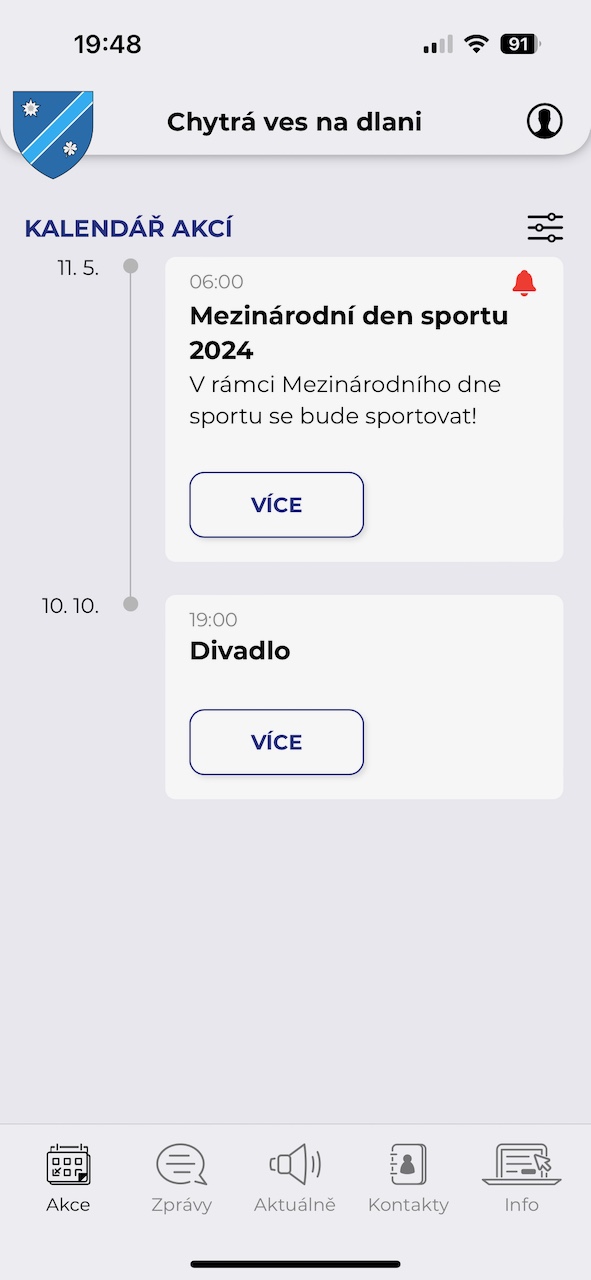Tap the village coat of arms logo
The image size is (591, 1280).
click(53, 134)
